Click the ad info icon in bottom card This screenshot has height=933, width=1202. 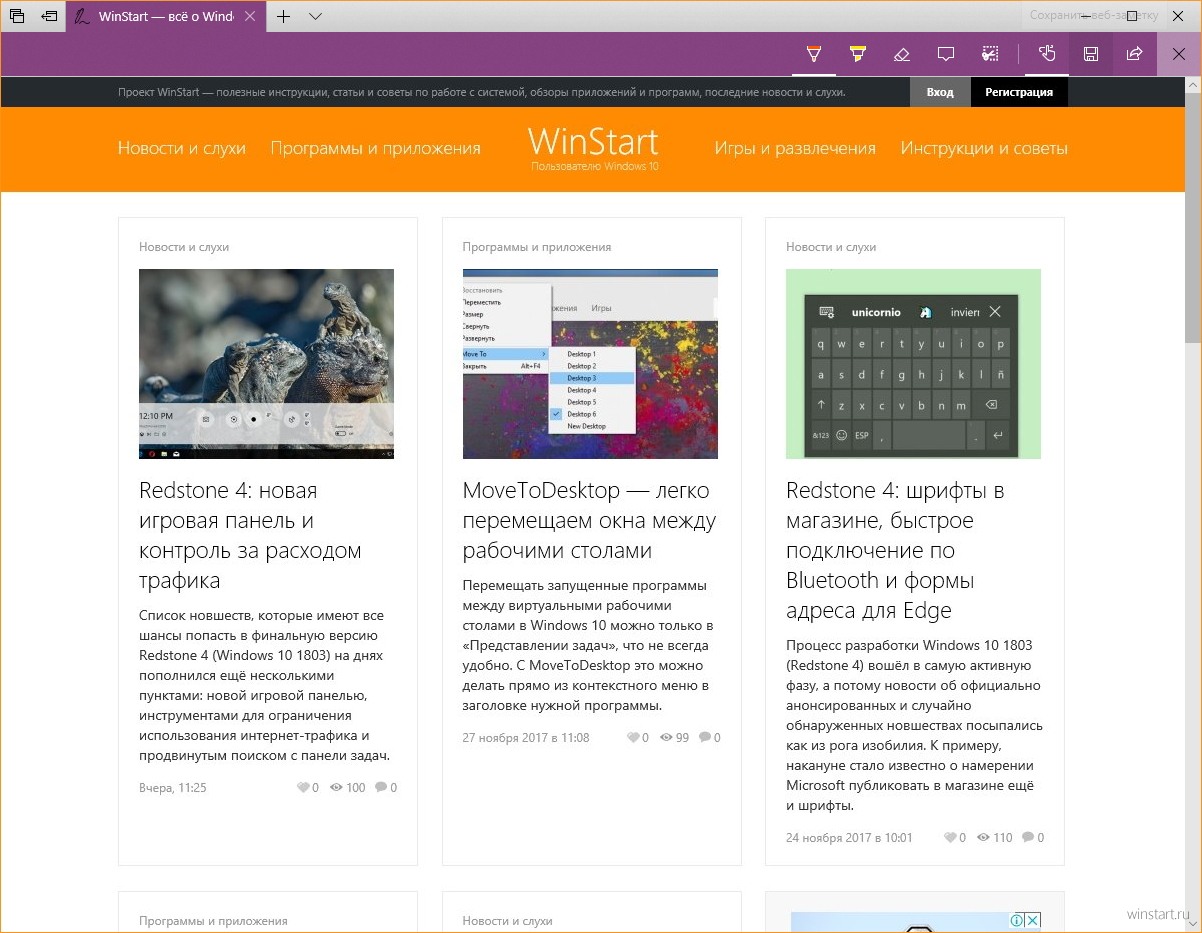coord(1017,920)
